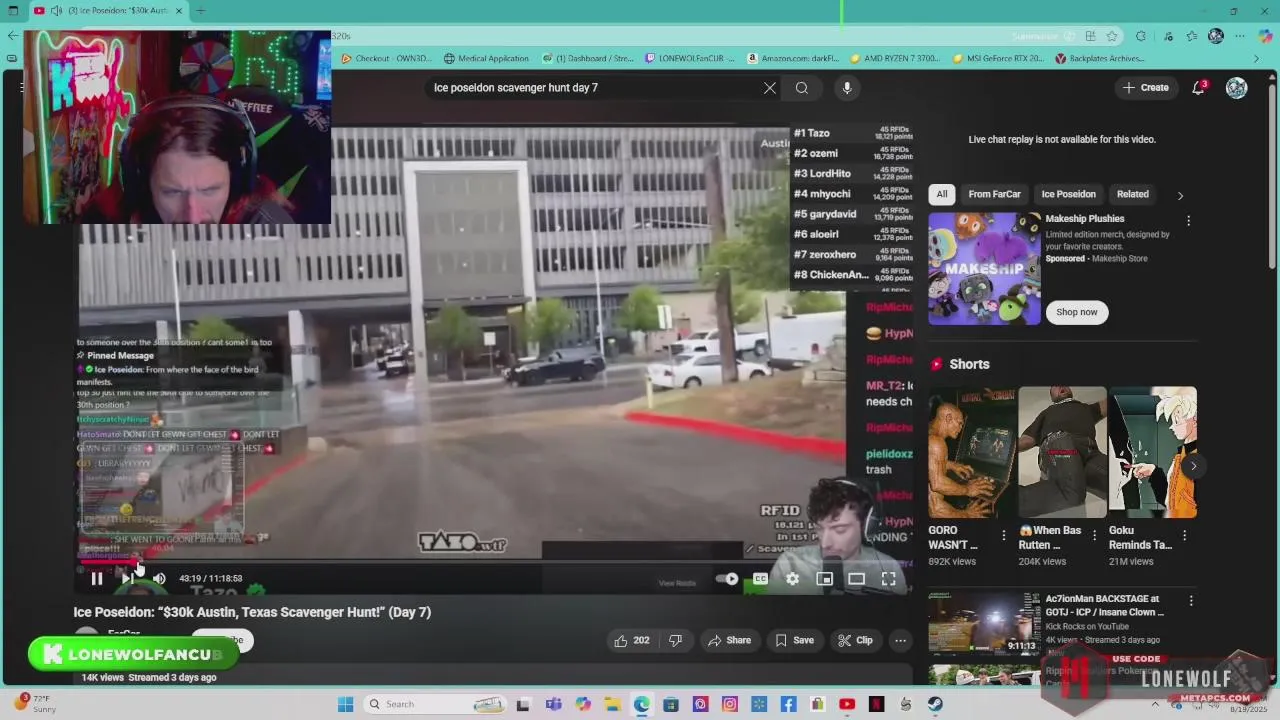Image resolution: width=1280 pixels, height=720 pixels.
Task: Open the Makeship Plushies ad thumbnail
Action: coord(984,268)
